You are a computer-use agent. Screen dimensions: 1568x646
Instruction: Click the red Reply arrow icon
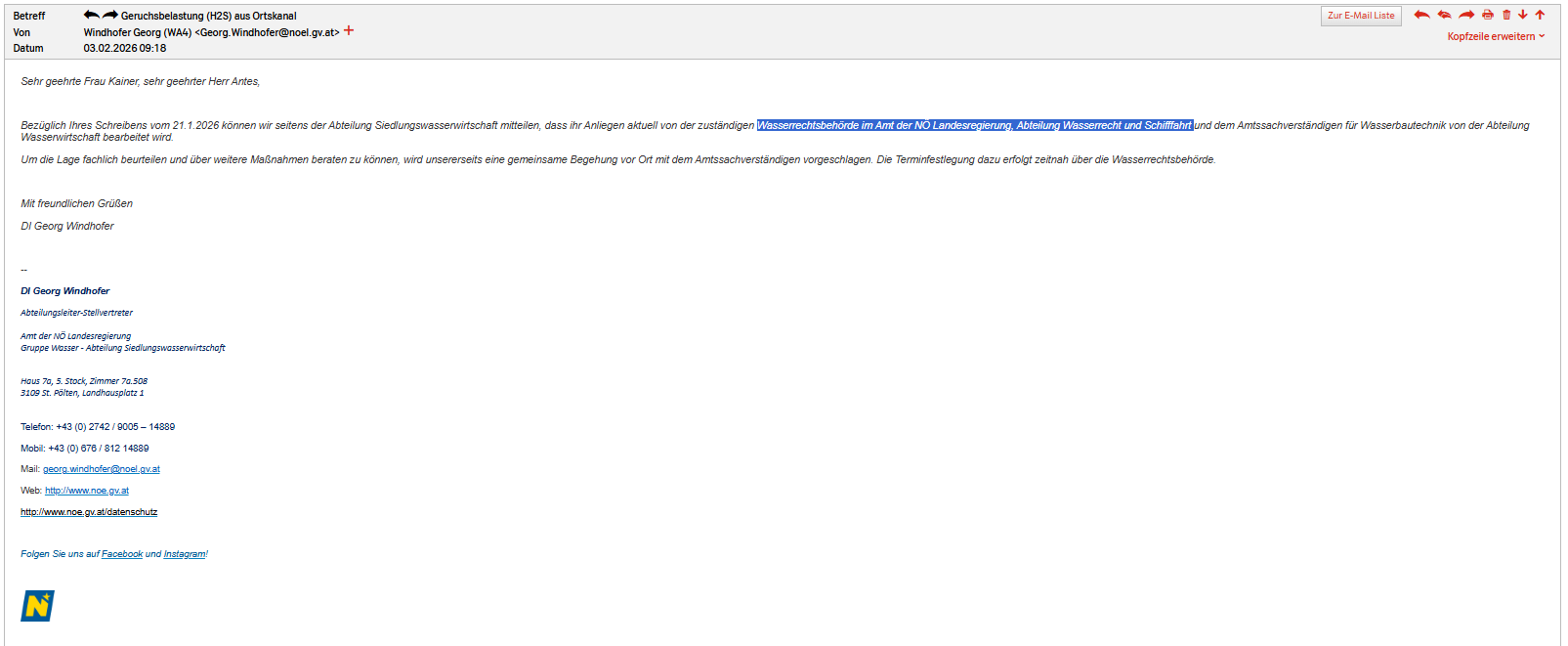(1421, 15)
